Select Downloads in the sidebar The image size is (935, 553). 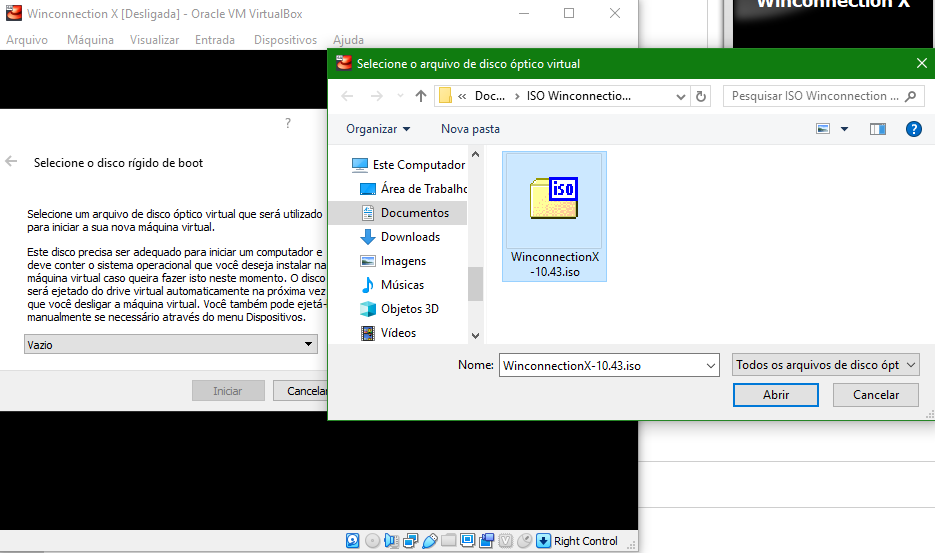coord(400,237)
